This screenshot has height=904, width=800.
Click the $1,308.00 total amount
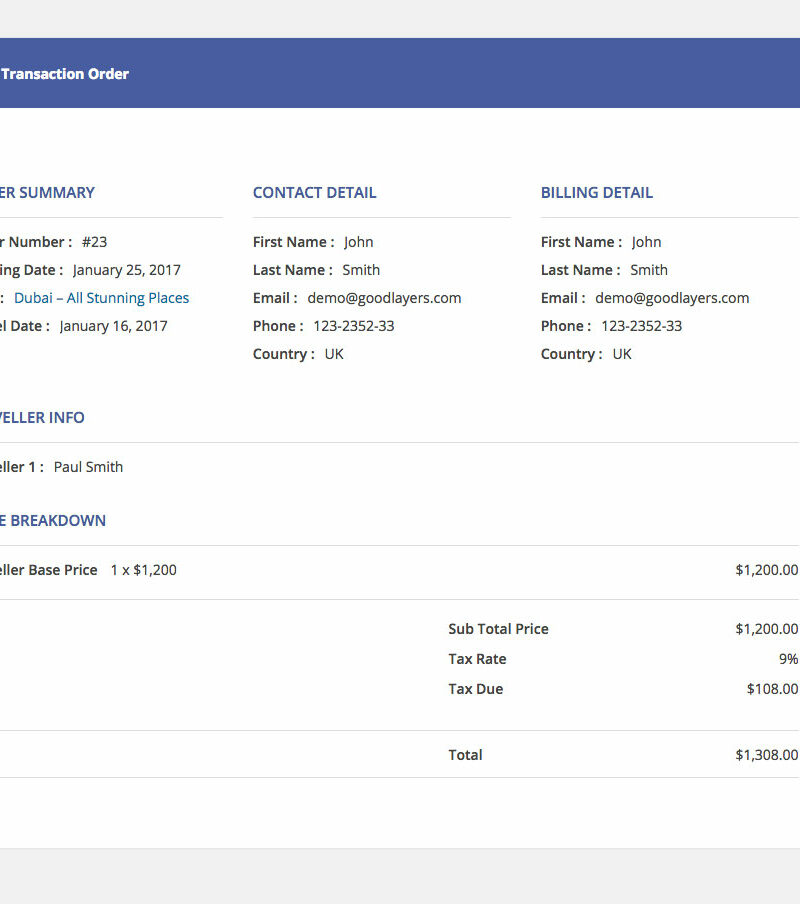(766, 755)
